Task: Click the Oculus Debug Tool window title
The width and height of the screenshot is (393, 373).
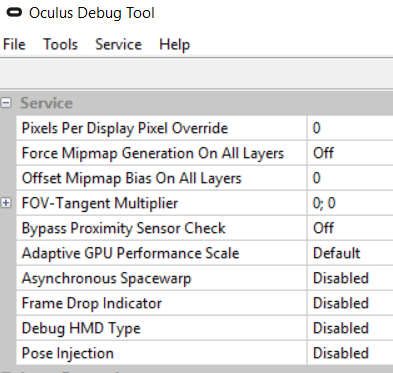Action: pyautogui.click(x=92, y=13)
